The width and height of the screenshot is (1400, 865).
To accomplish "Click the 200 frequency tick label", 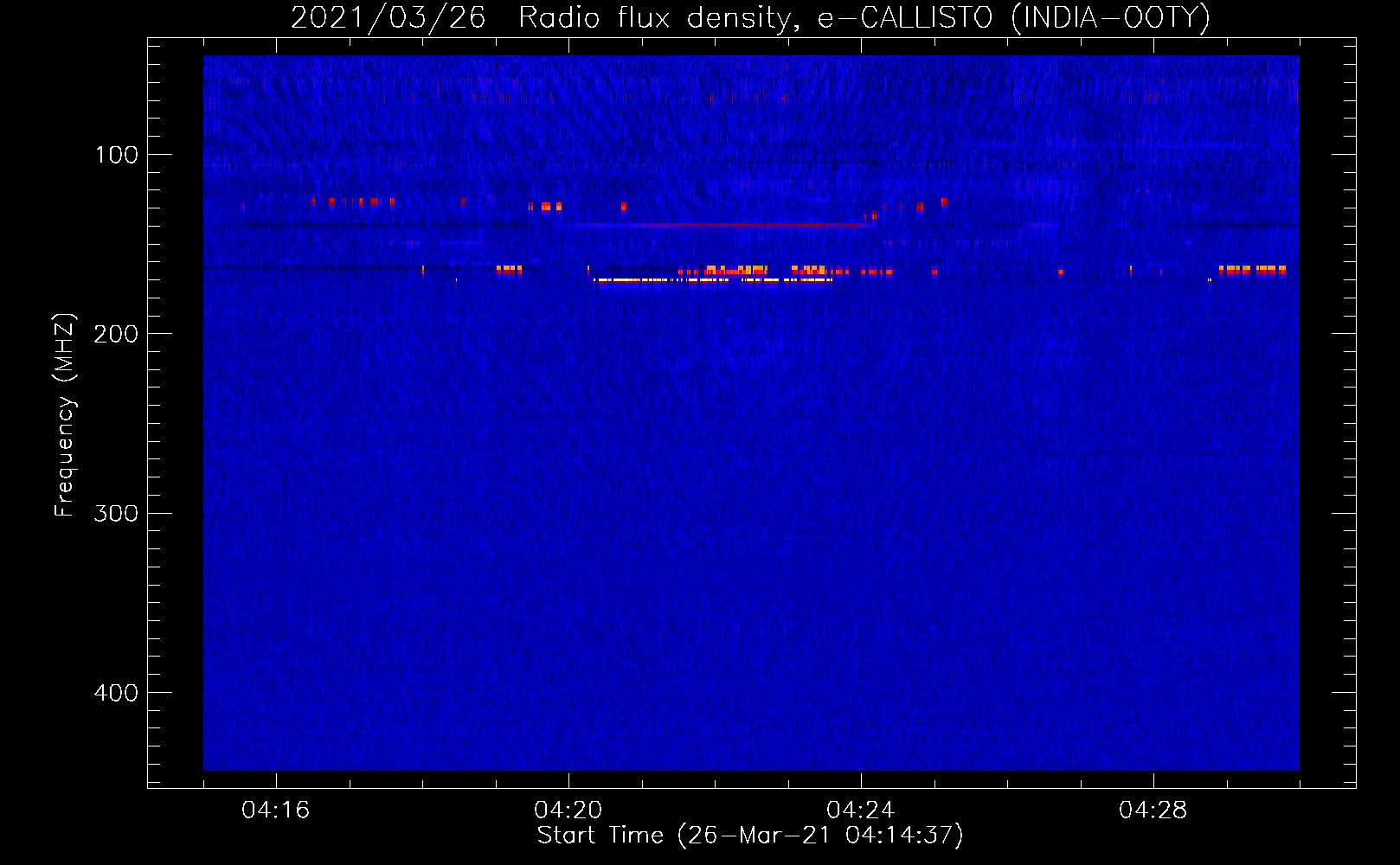I will [x=117, y=334].
